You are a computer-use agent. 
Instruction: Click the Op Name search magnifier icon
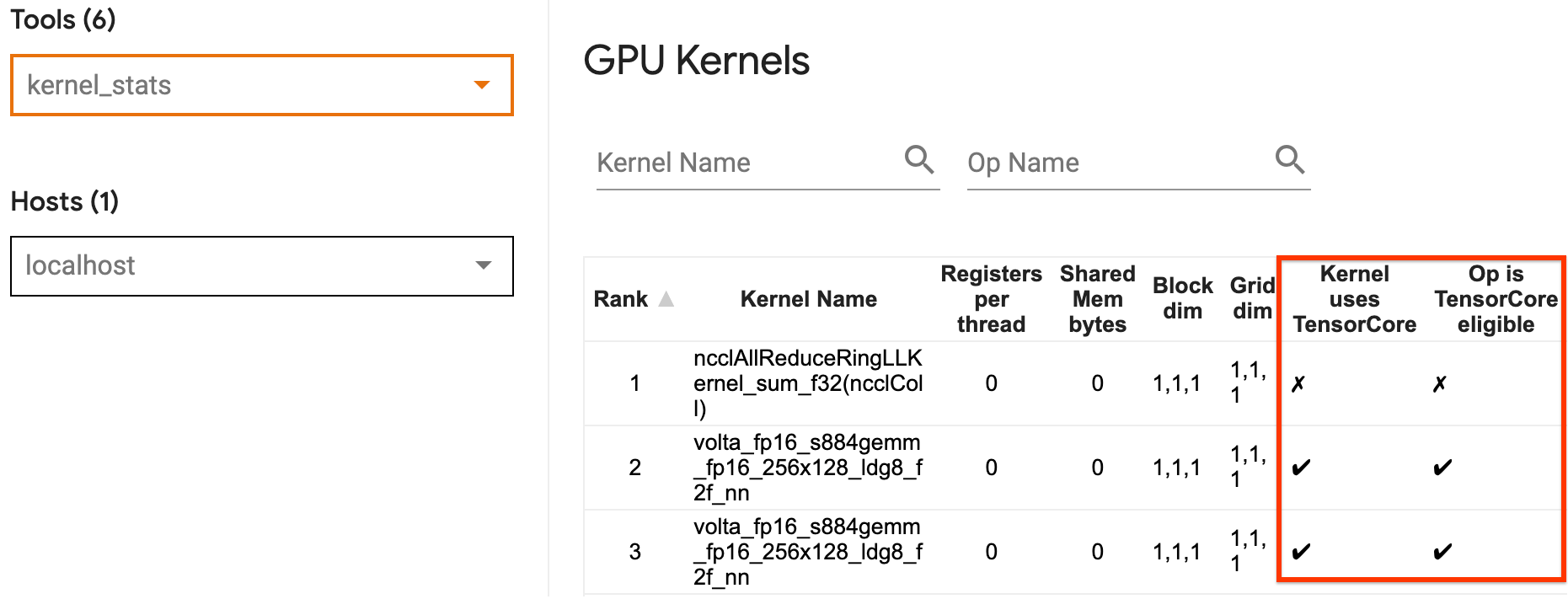[x=1289, y=159]
